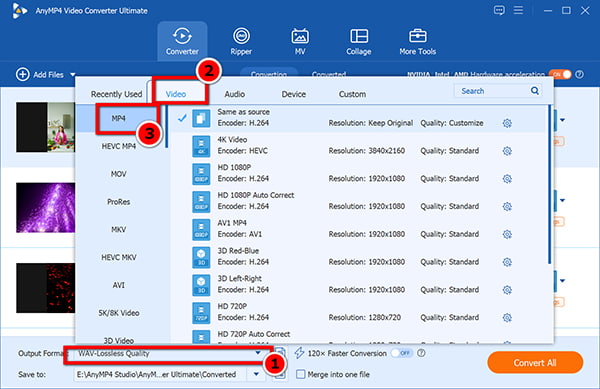The height and width of the screenshot is (389, 600).
Task: Toggle hardware acceleration switch off
Action: pyautogui.click(x=560, y=74)
